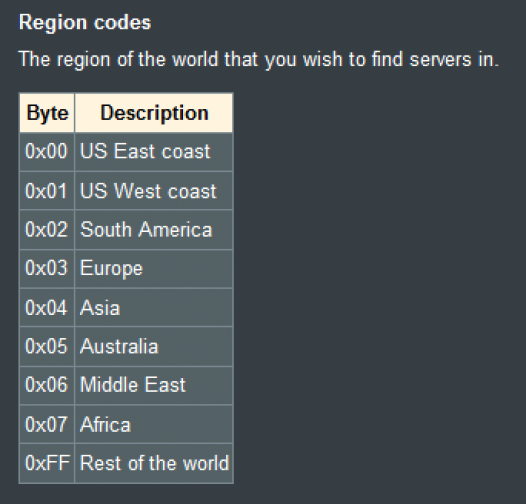Click the Australia description cell
This screenshot has height=504, width=526.
click(154, 347)
